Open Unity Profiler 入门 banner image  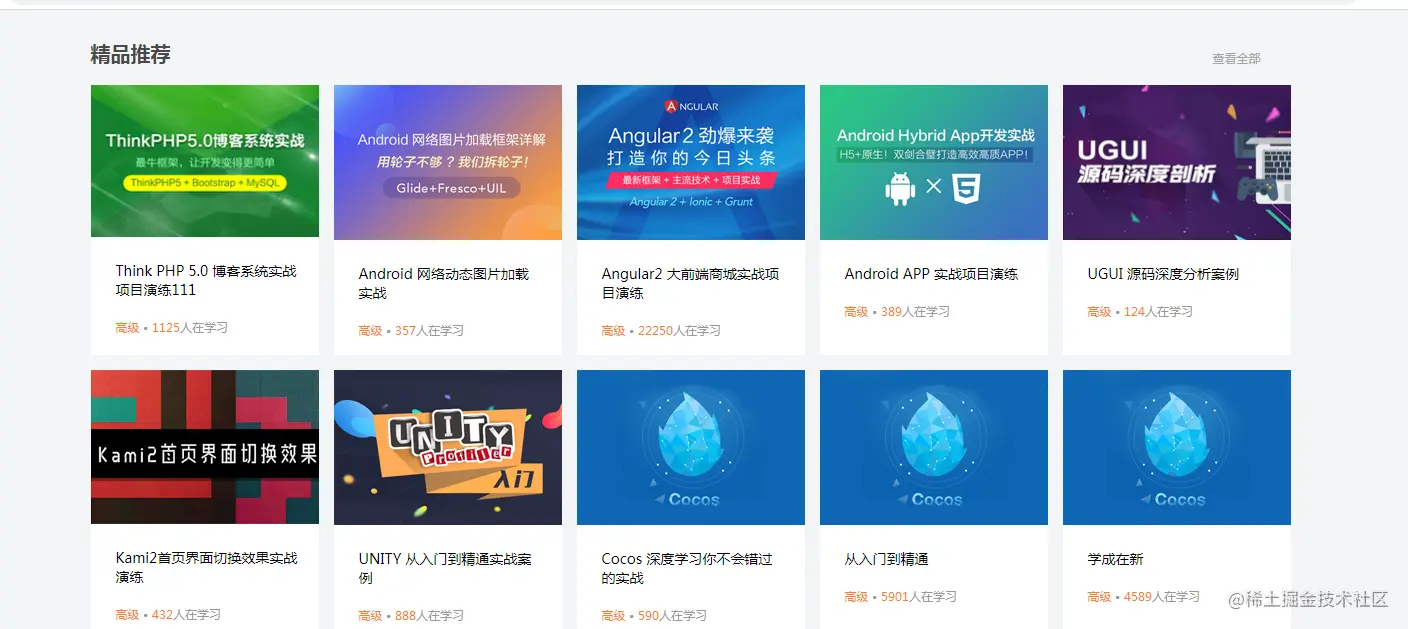point(448,447)
